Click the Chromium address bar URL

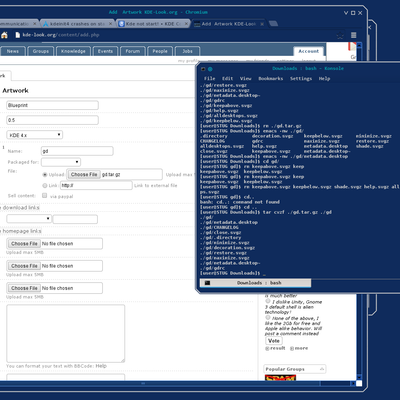point(61,35)
